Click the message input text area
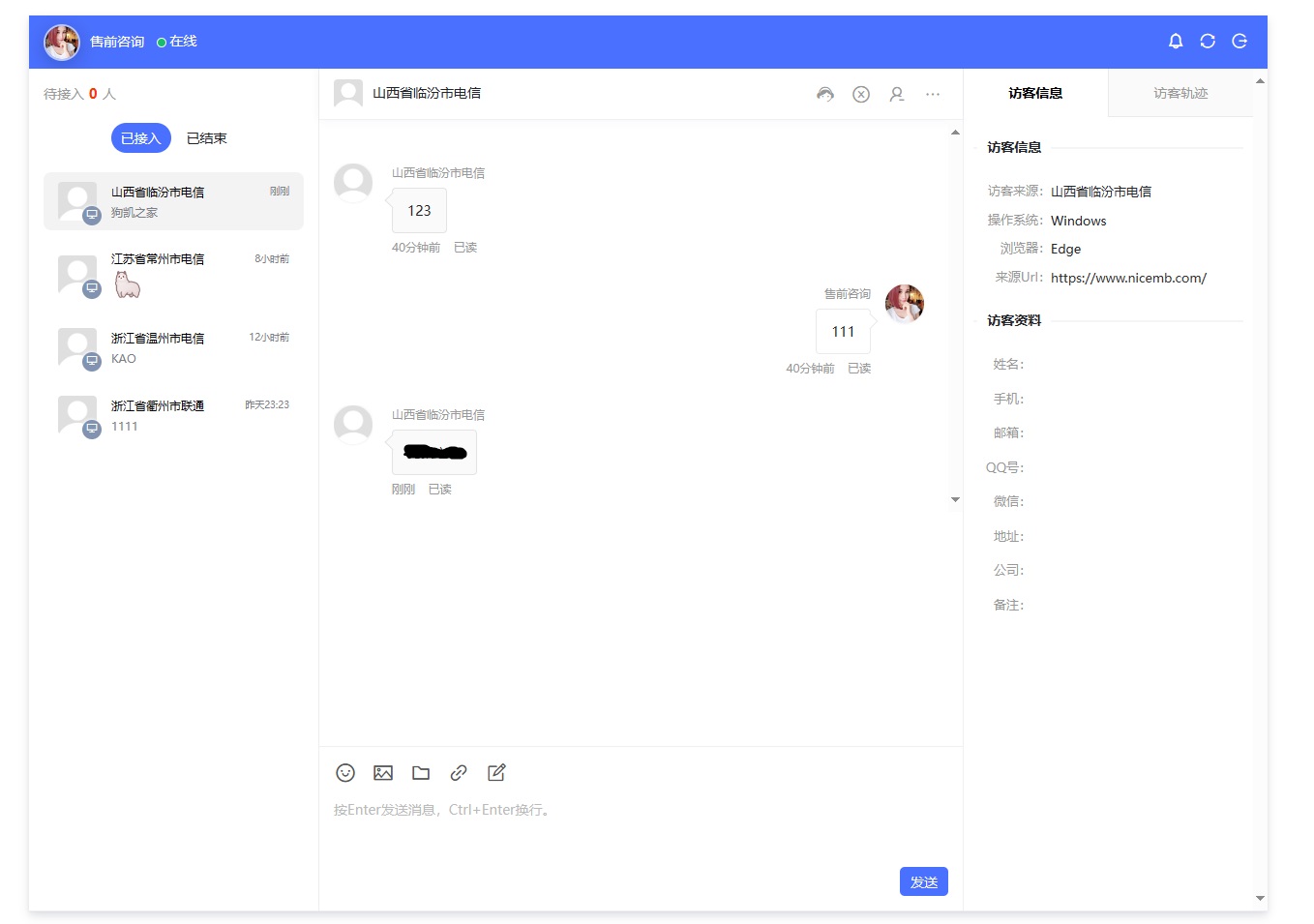The height and width of the screenshot is (924, 1314). click(x=639, y=832)
